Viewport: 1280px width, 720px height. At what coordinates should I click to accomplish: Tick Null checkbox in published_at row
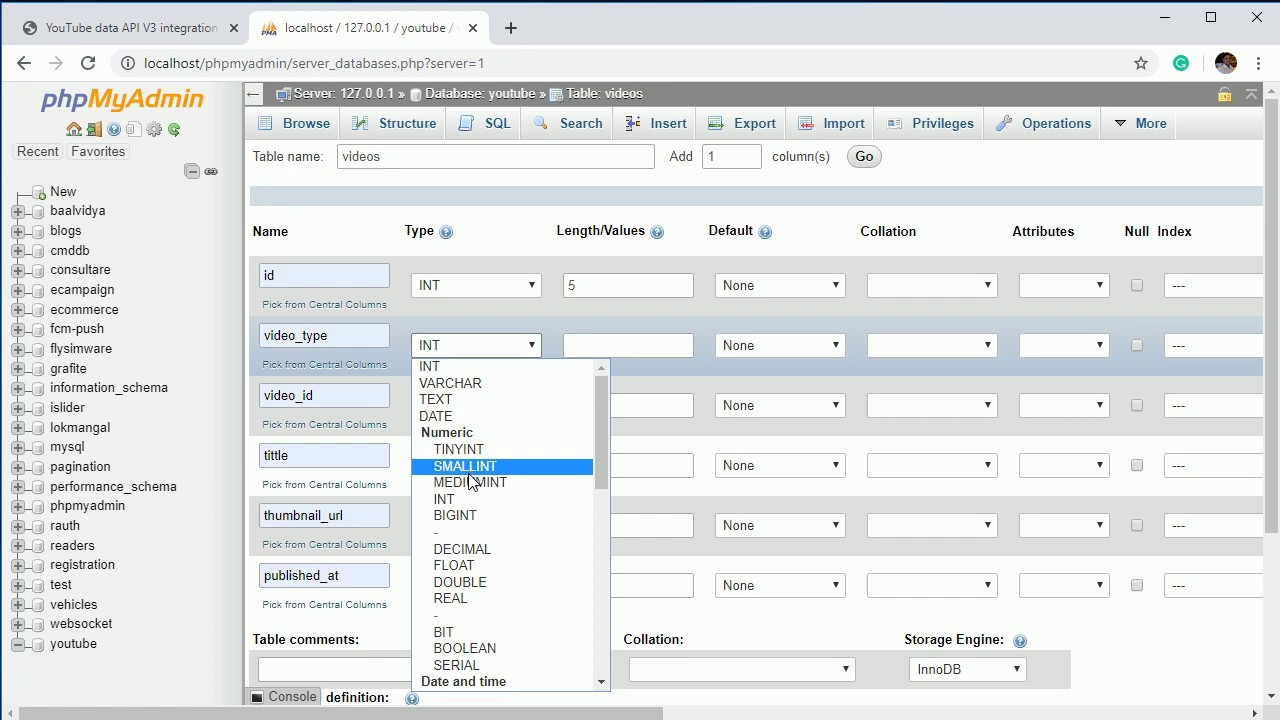(1136, 585)
